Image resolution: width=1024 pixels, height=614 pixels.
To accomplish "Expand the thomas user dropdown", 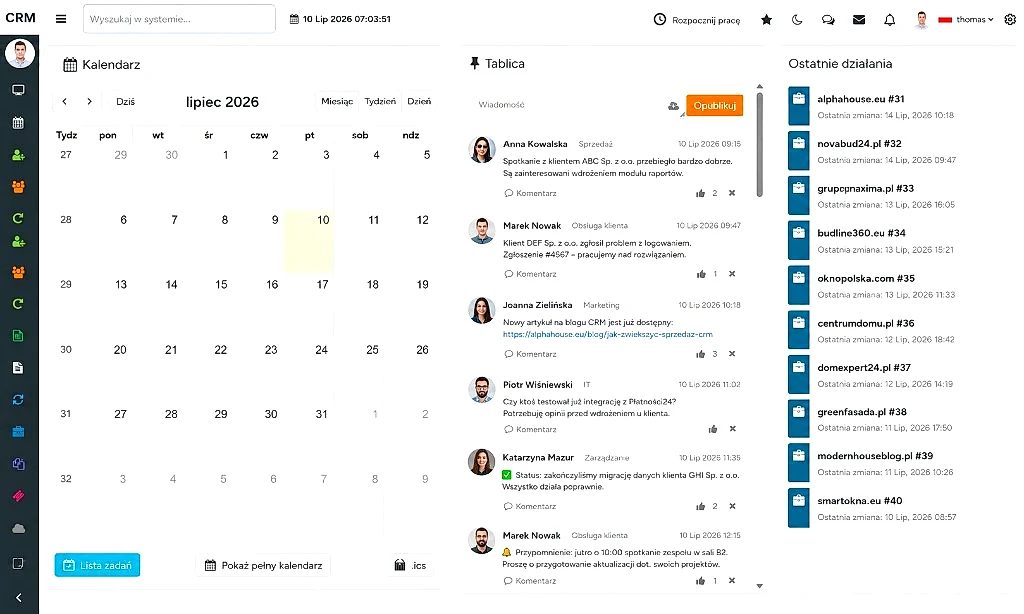I will pyautogui.click(x=974, y=20).
